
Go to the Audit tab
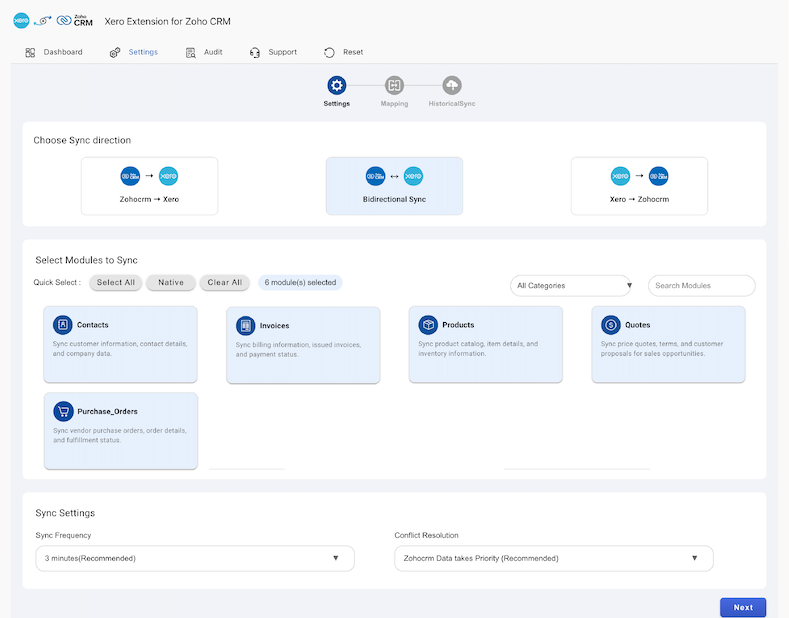coord(204,52)
